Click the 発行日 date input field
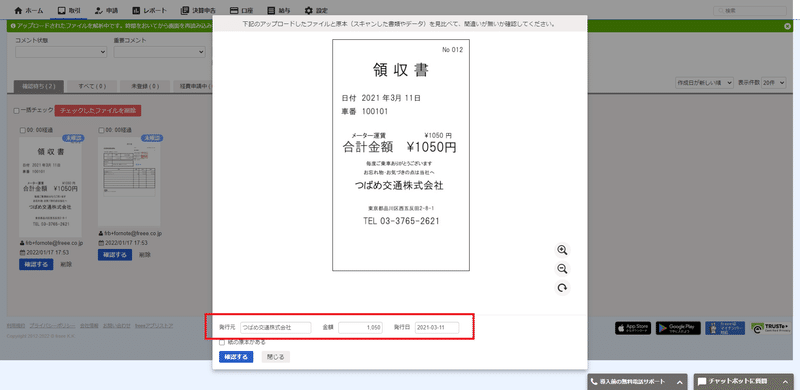800x390 pixels. 437,328
